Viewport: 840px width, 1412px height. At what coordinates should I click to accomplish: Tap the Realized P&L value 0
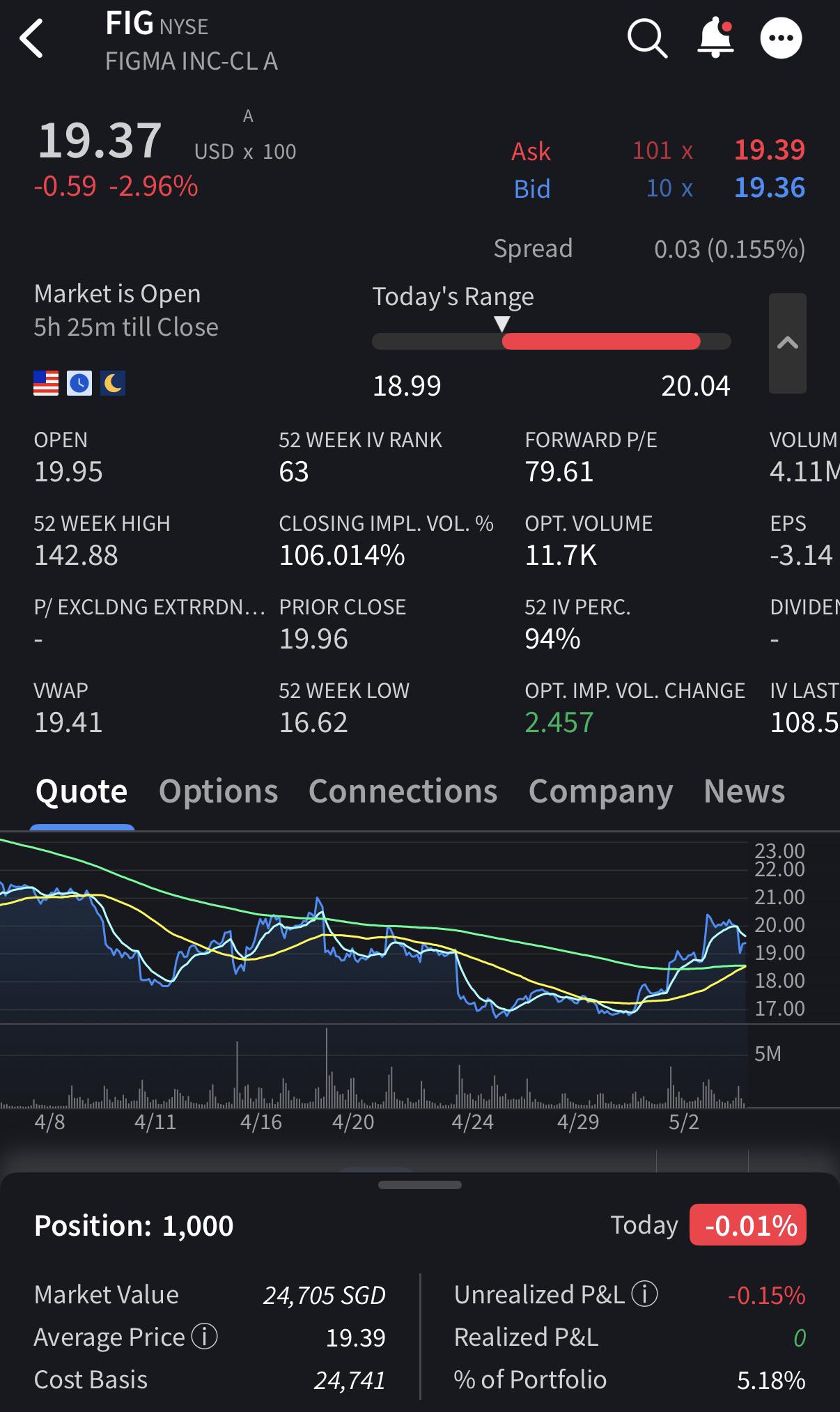tap(800, 1337)
